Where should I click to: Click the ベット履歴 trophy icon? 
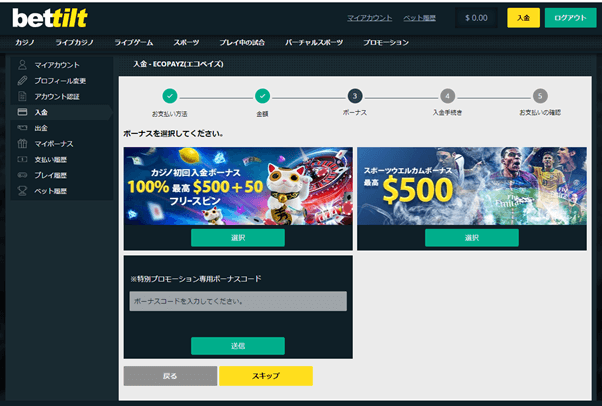click(x=22, y=191)
